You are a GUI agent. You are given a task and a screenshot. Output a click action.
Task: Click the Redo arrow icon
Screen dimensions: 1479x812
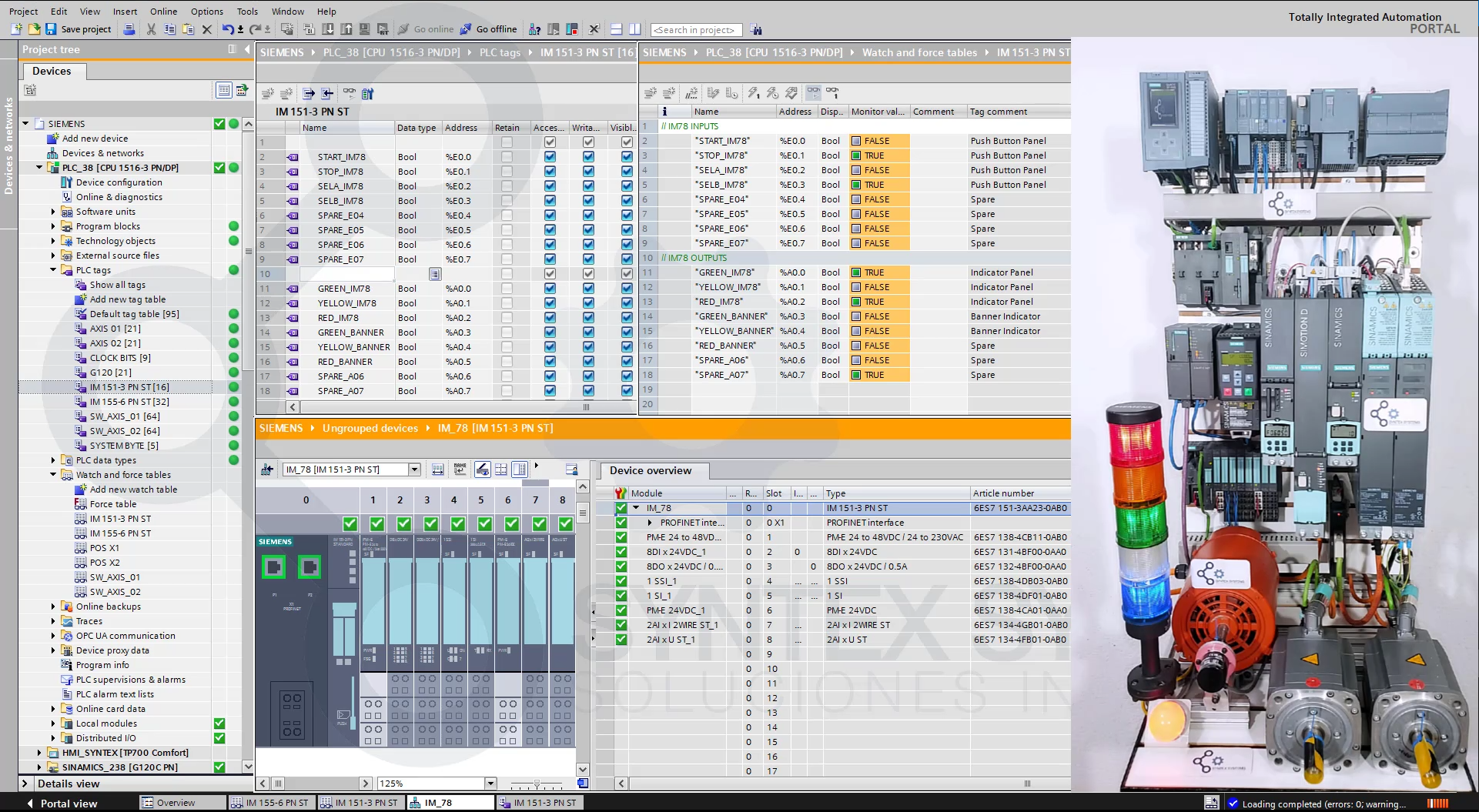(x=254, y=29)
